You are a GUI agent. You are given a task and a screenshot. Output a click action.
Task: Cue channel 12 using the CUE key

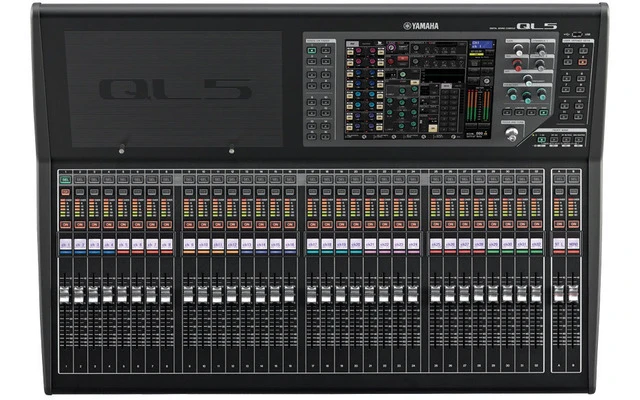pyautogui.click(x=232, y=192)
